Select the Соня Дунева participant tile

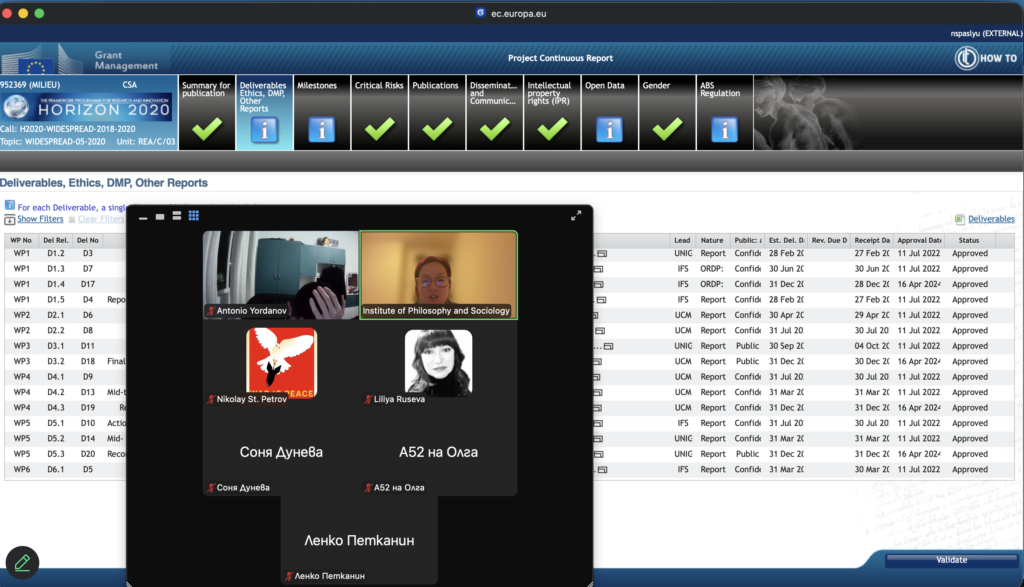click(x=281, y=452)
